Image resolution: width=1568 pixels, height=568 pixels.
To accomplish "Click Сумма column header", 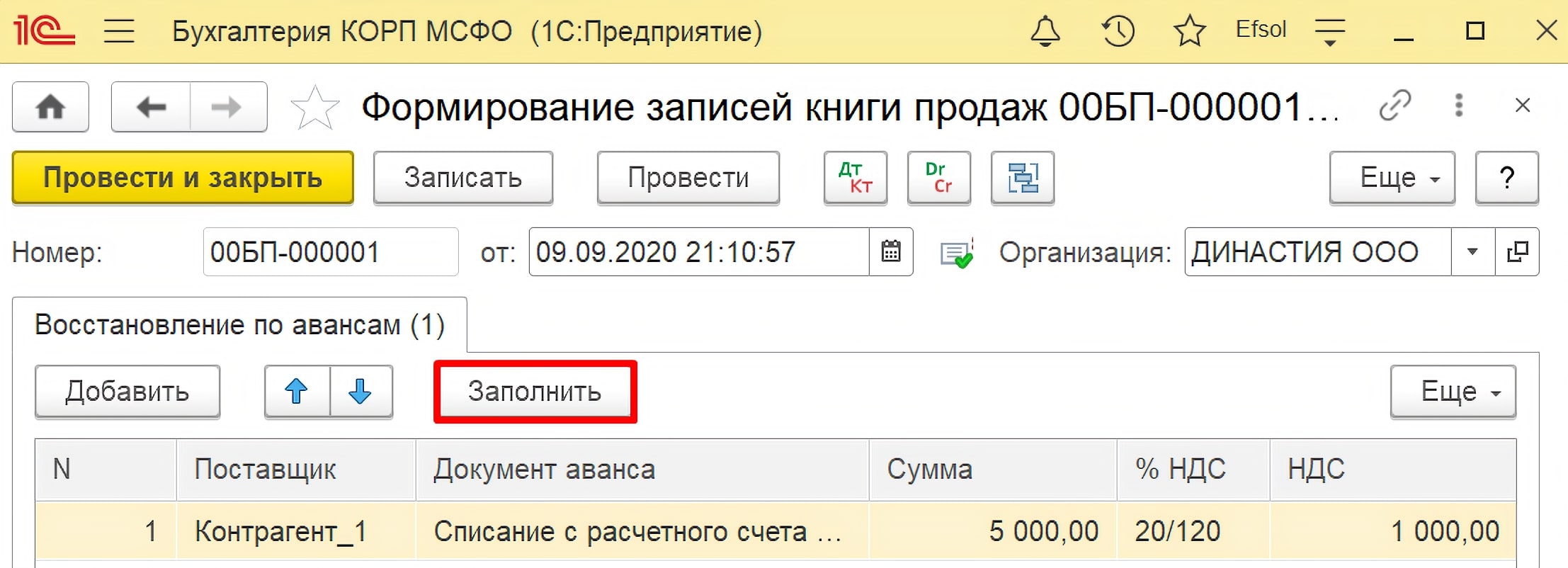I will tap(993, 470).
